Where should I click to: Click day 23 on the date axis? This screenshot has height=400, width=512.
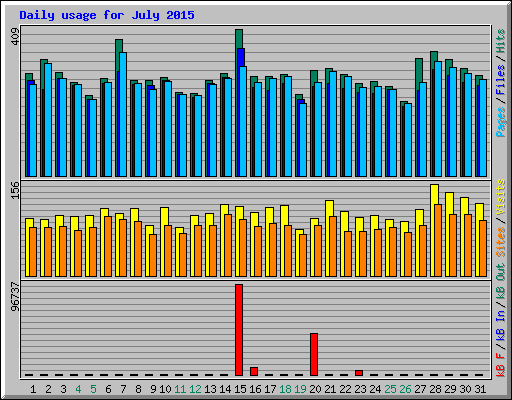pyautogui.click(x=360, y=389)
